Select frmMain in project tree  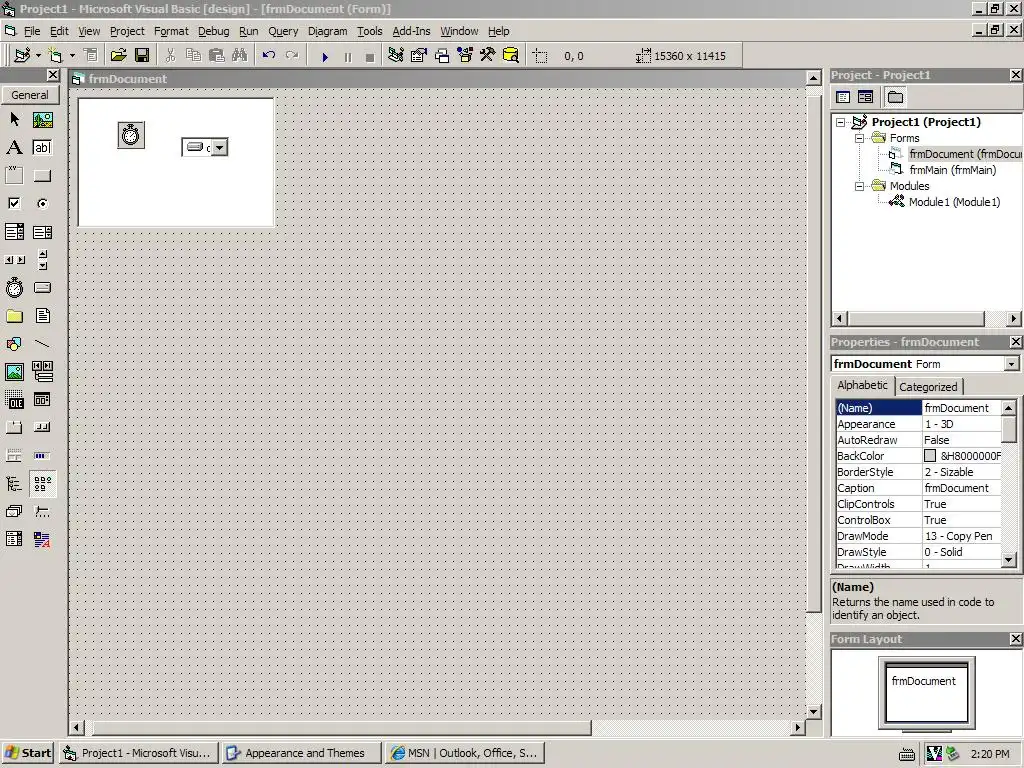pos(952,170)
